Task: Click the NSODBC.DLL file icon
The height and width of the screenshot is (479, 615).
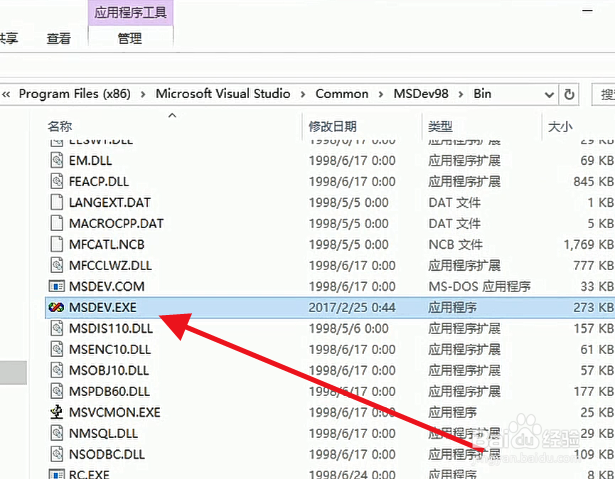Action: 56,454
